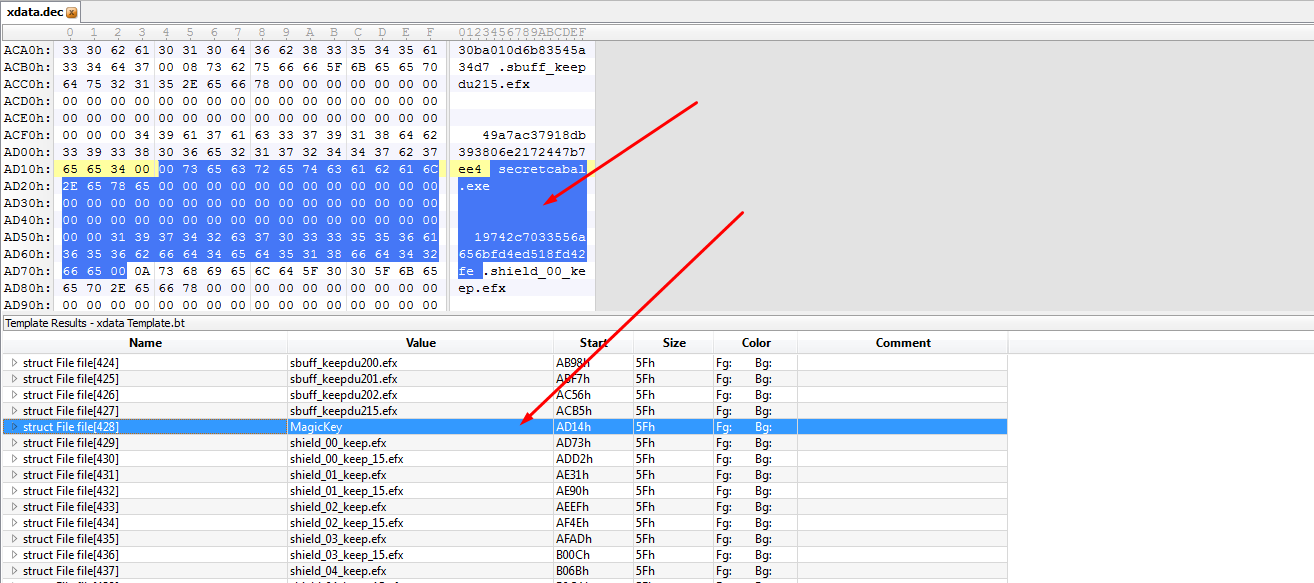Expand struct File file[432] row
1314x583 pixels.
(x=14, y=491)
